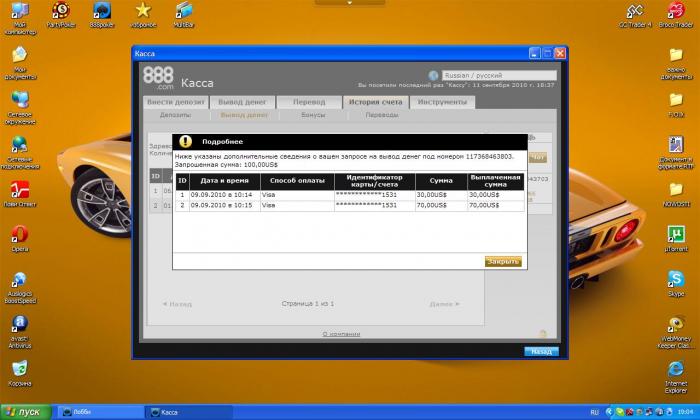Select the row dated 09.09.2010 в 10:15
The image size is (700, 420).
pos(350,205)
